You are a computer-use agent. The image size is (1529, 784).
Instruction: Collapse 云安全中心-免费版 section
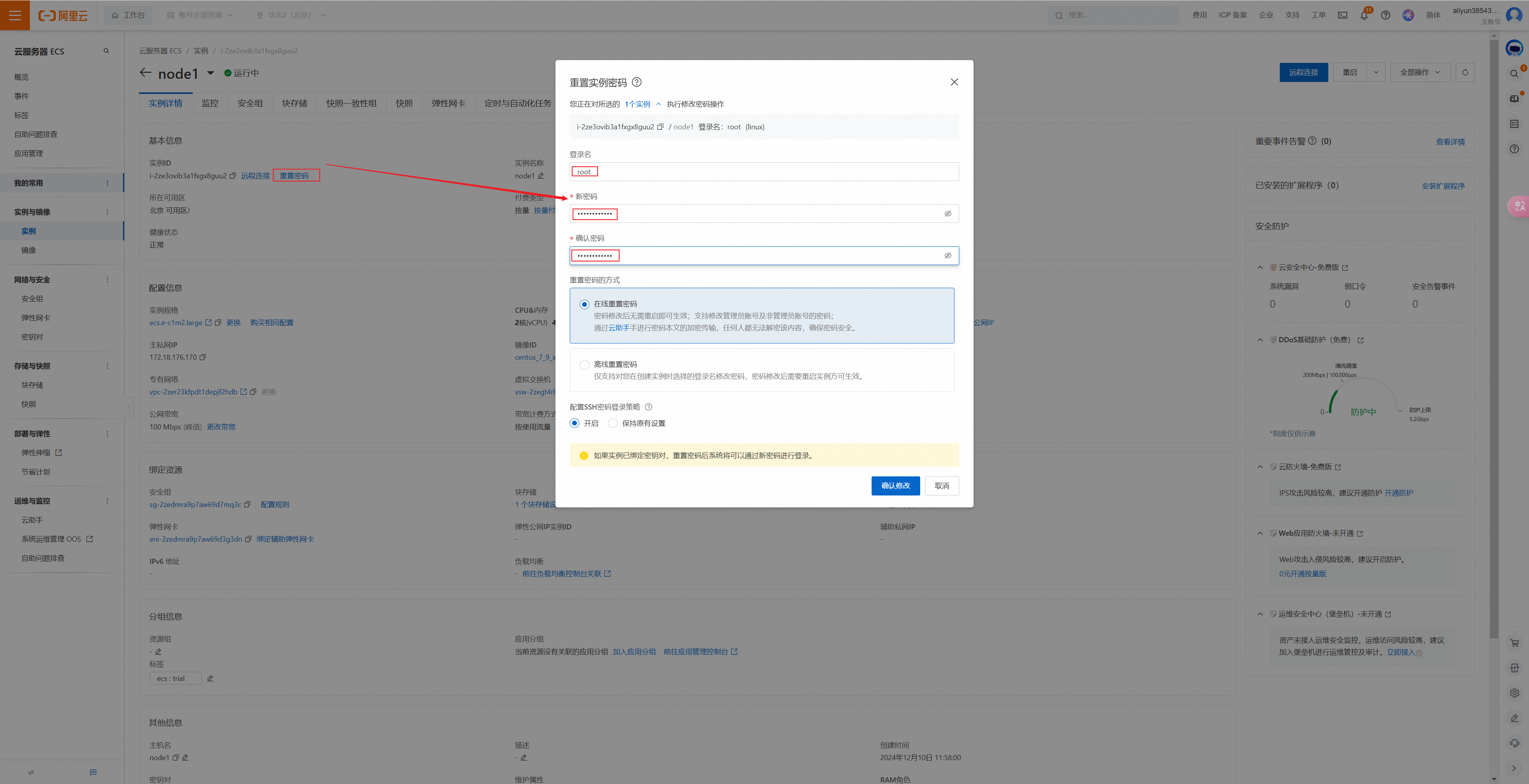point(1260,267)
